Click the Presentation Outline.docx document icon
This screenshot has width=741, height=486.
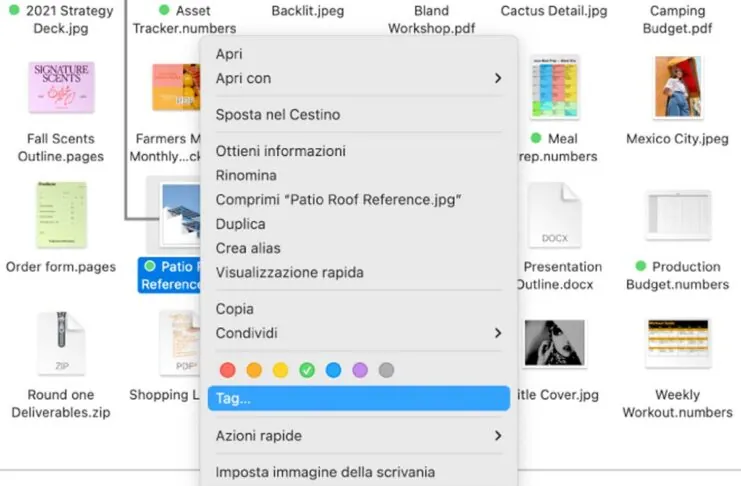pos(555,214)
